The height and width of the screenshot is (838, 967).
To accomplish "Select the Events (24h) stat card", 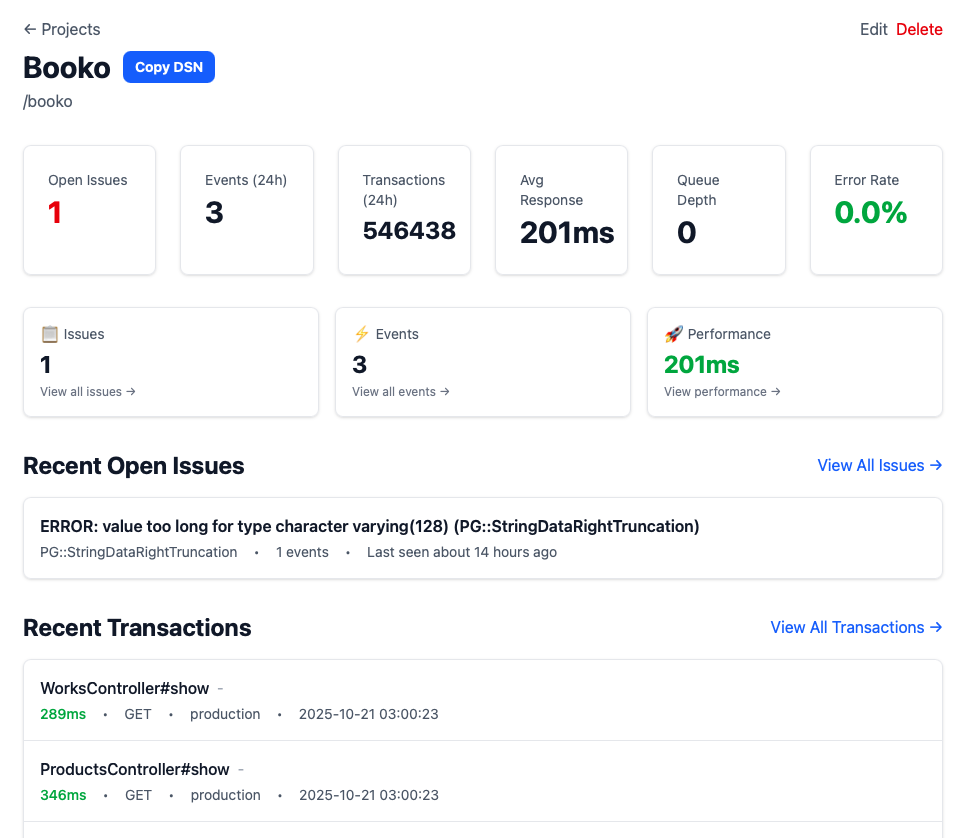I will click(246, 210).
